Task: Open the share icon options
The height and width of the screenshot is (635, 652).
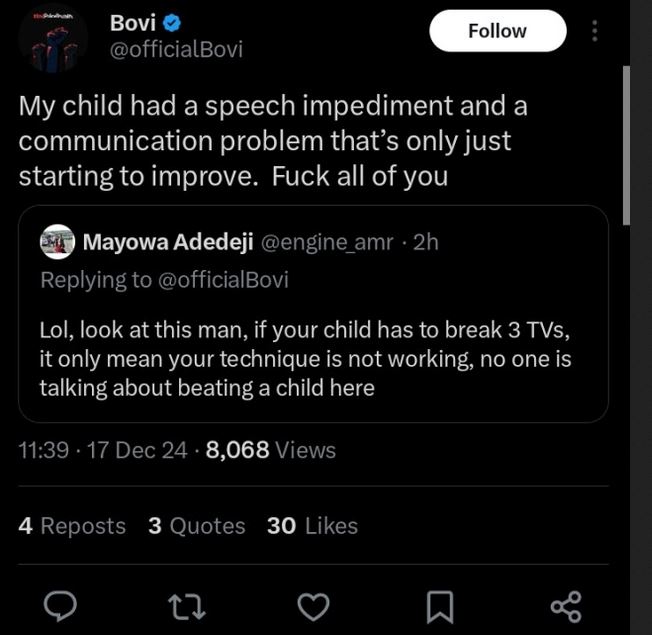Action: [566, 604]
